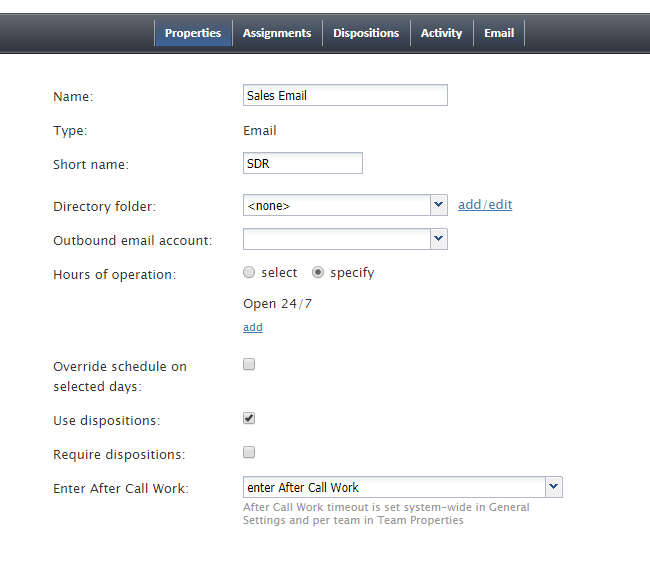
Task: Switch to the Properties tab
Action: click(x=193, y=33)
